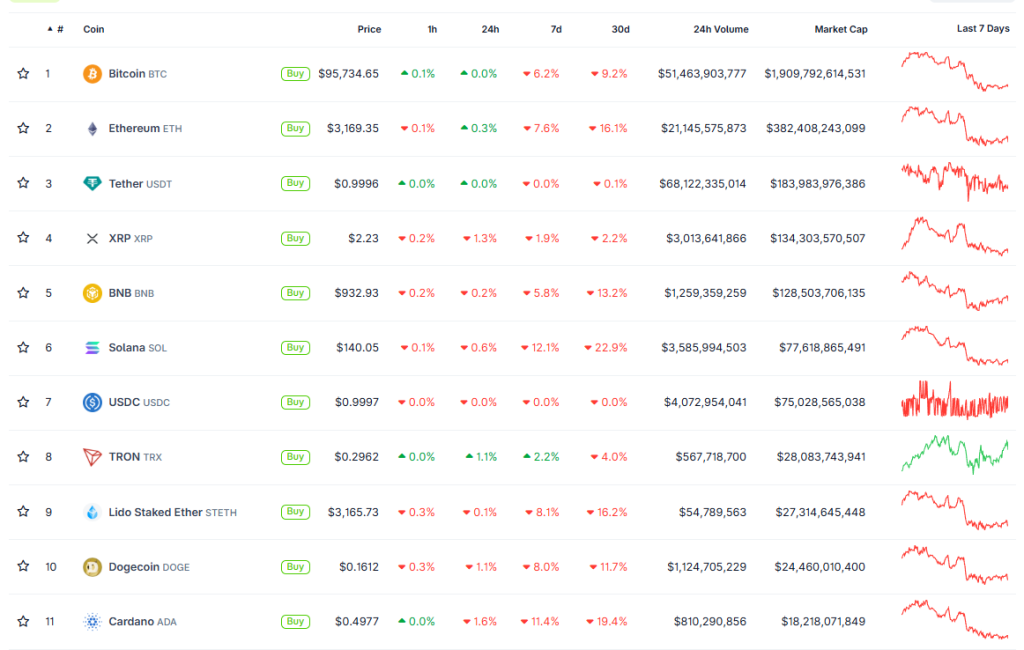This screenshot has width=1024, height=650.
Task: Sort the table by Market Cap header
Action: click(x=840, y=29)
